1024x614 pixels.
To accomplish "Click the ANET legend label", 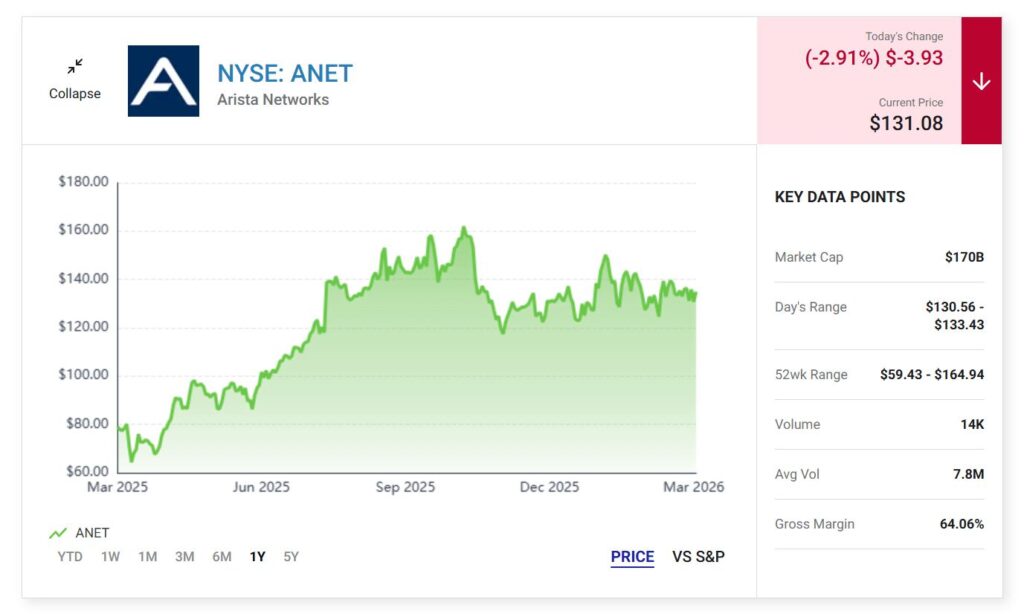I will [x=92, y=533].
